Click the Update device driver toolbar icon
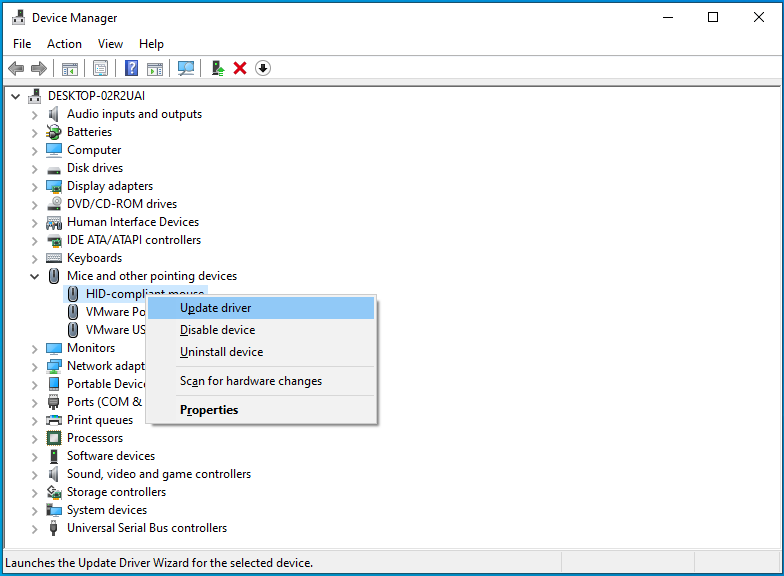The height and width of the screenshot is (576, 784). (x=218, y=68)
